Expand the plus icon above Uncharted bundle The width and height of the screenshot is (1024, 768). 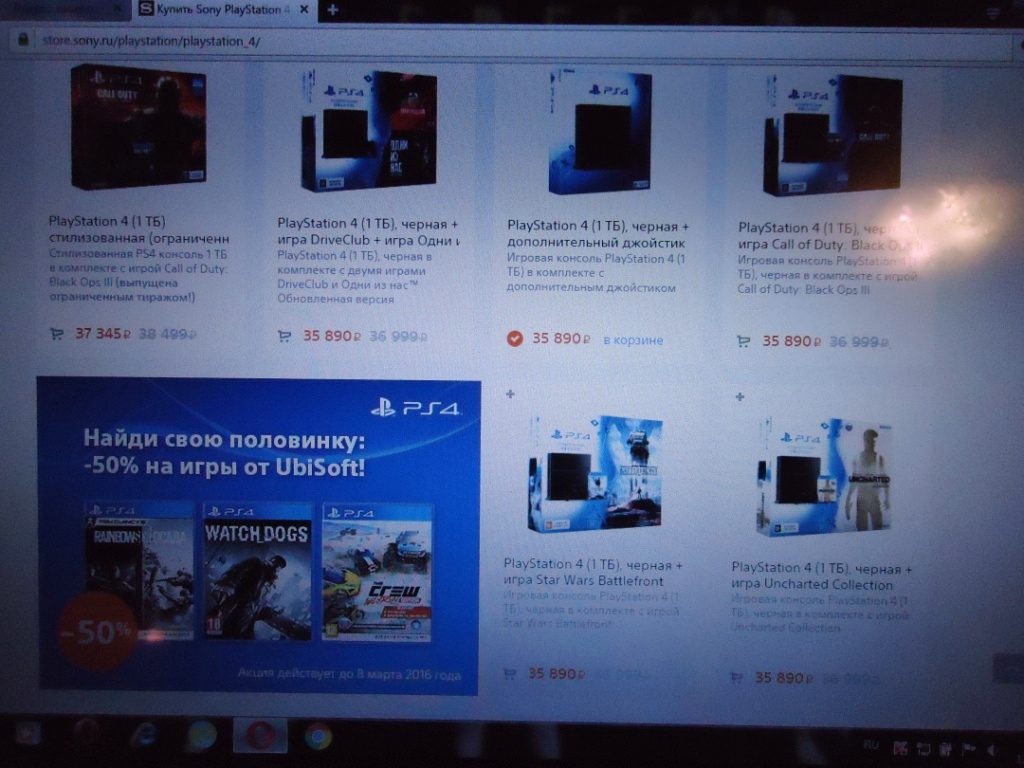coord(739,397)
